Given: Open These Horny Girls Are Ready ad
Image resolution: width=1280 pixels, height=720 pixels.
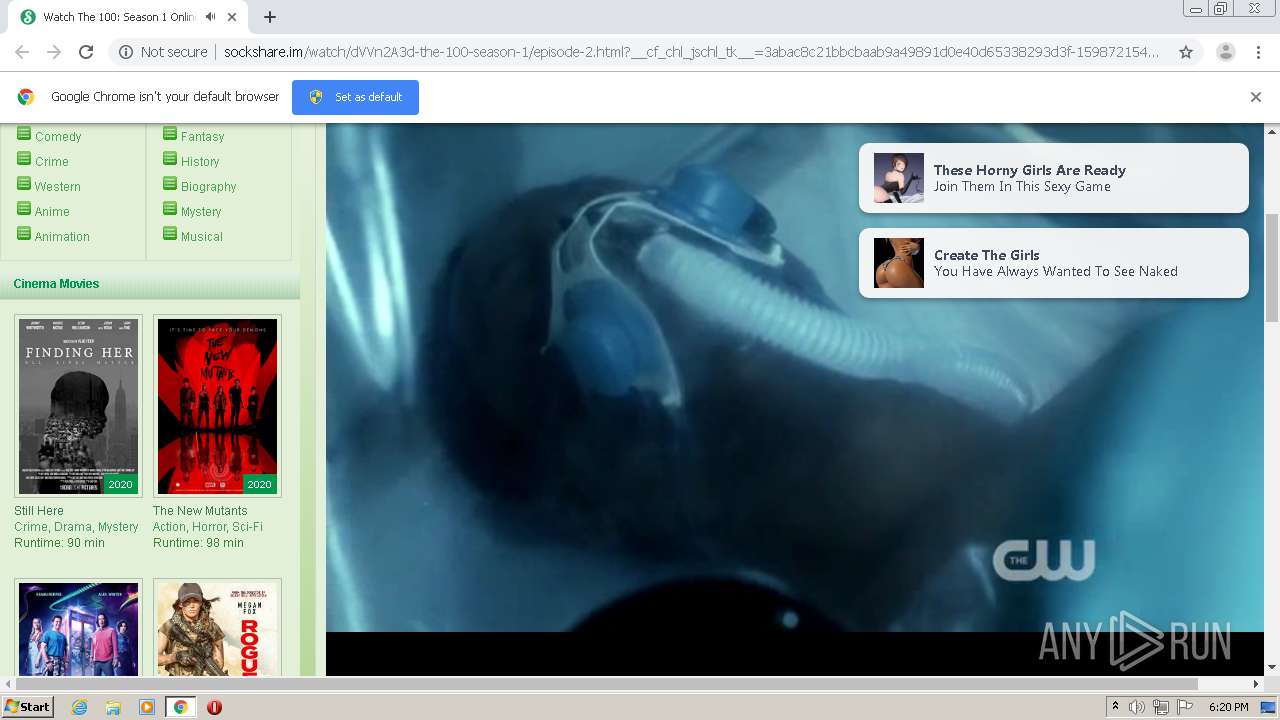Looking at the screenshot, I should click(1053, 178).
